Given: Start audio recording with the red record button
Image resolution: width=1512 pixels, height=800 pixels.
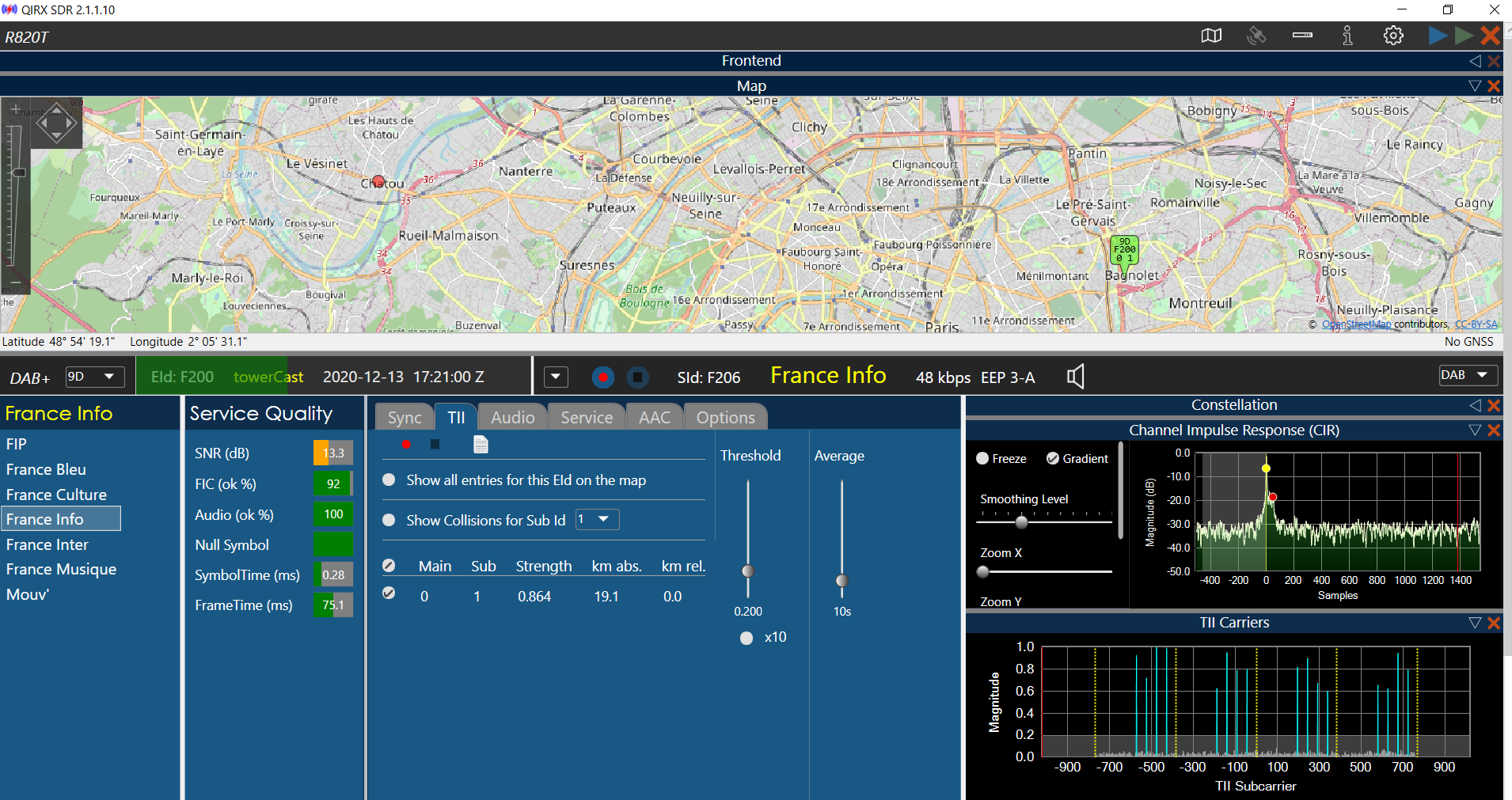Looking at the screenshot, I should (603, 377).
